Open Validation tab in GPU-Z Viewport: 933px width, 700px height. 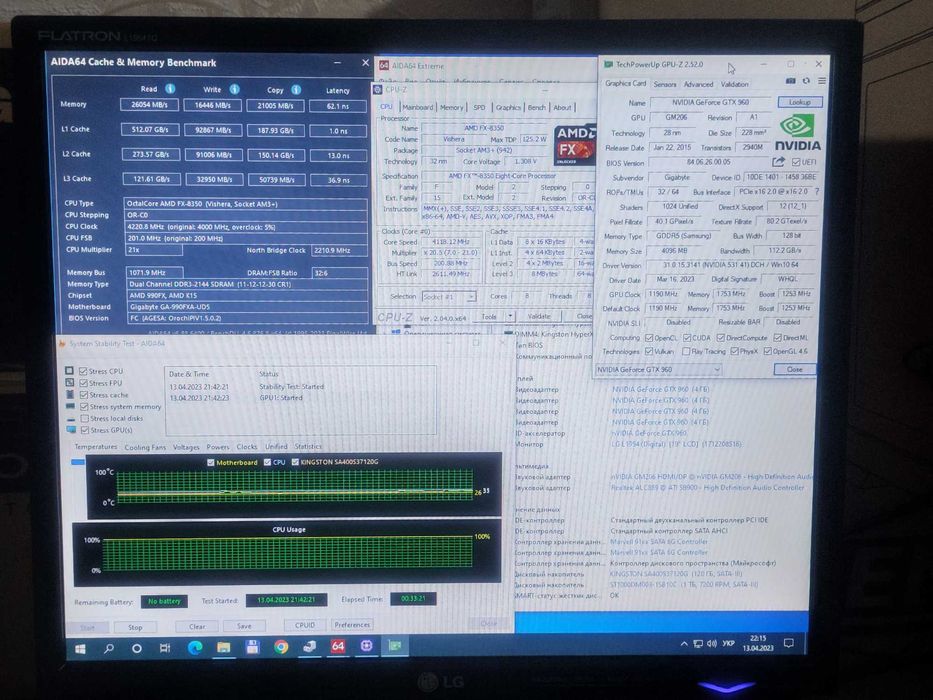coord(735,85)
